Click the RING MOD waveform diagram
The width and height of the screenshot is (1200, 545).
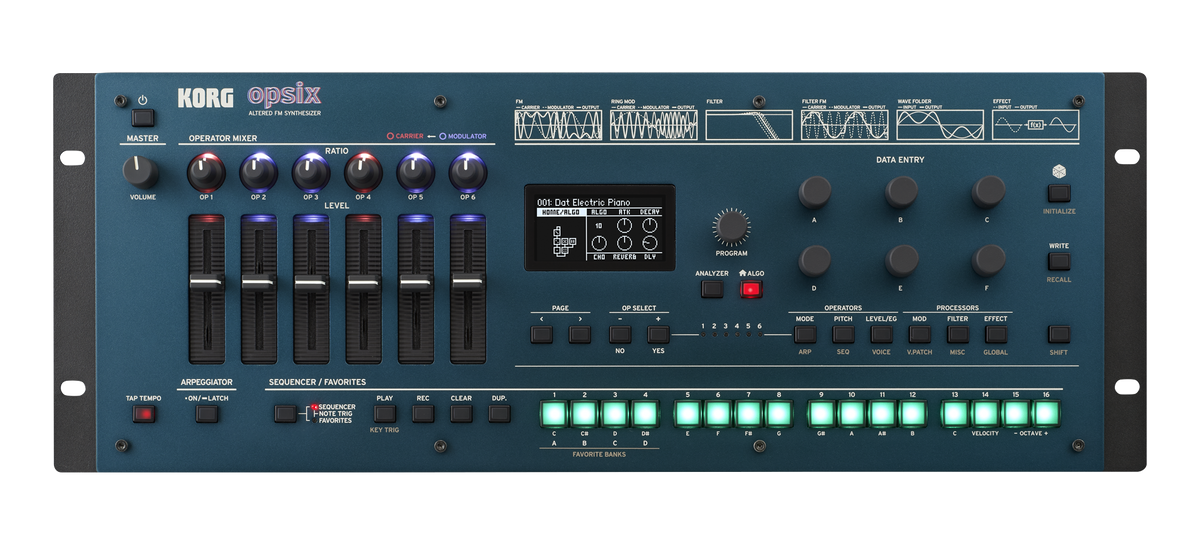click(x=654, y=125)
